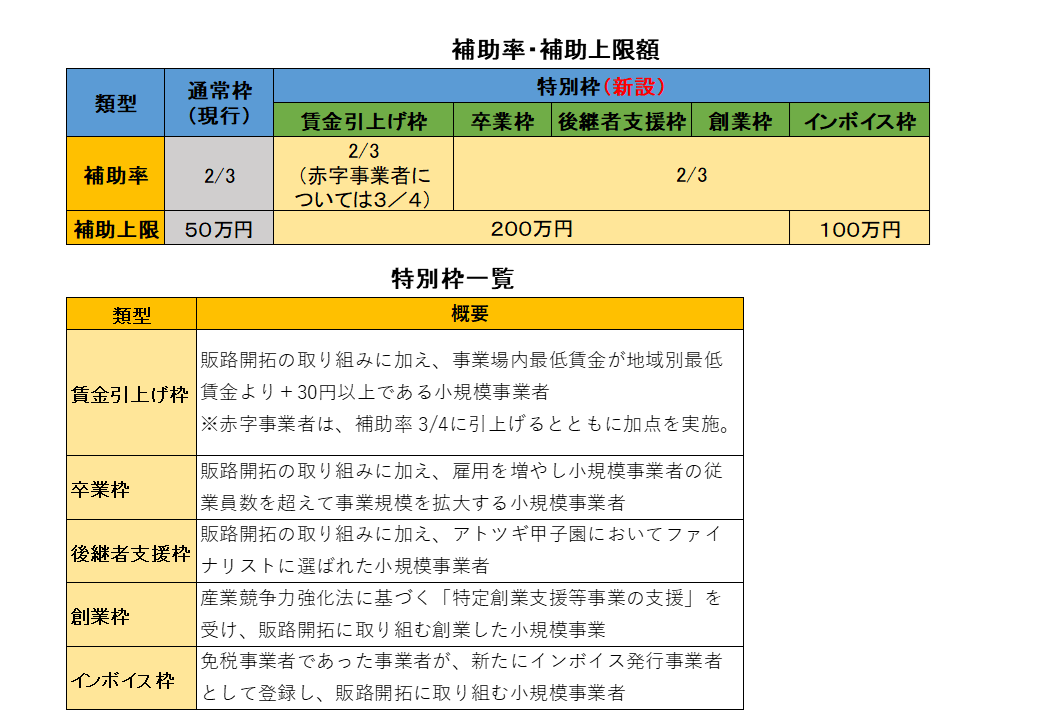Click the note ※赤字事業者は、補助率 3/4に引上げる
This screenshot has width=1040, height=720.
point(465,424)
